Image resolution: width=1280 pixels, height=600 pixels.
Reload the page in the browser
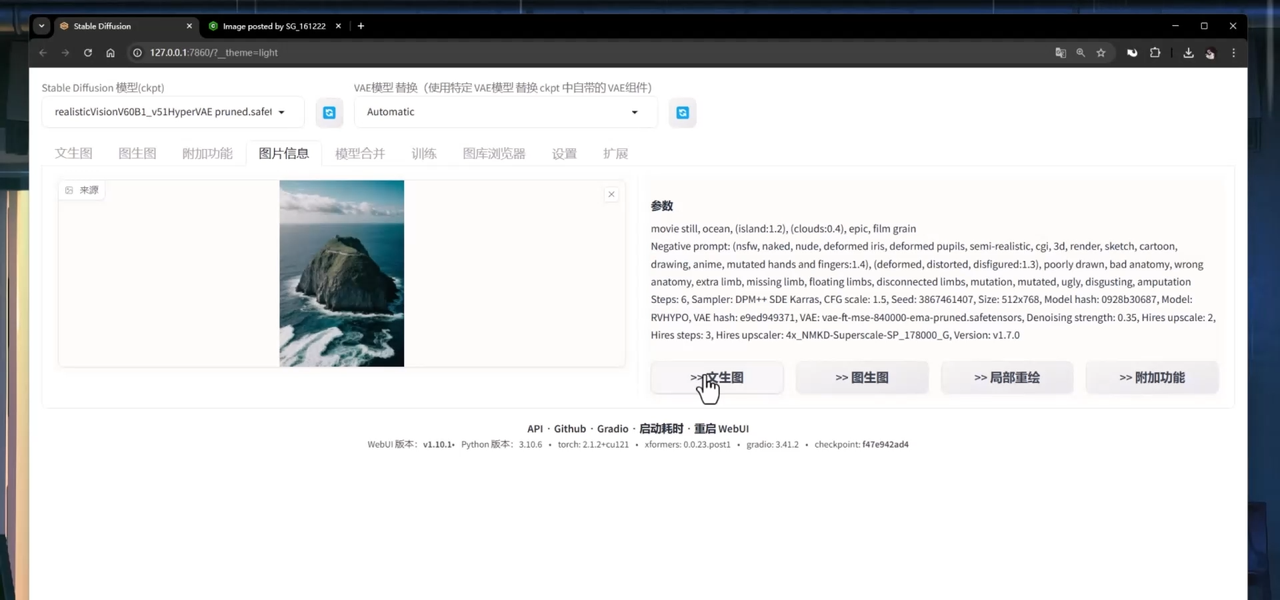[88, 53]
